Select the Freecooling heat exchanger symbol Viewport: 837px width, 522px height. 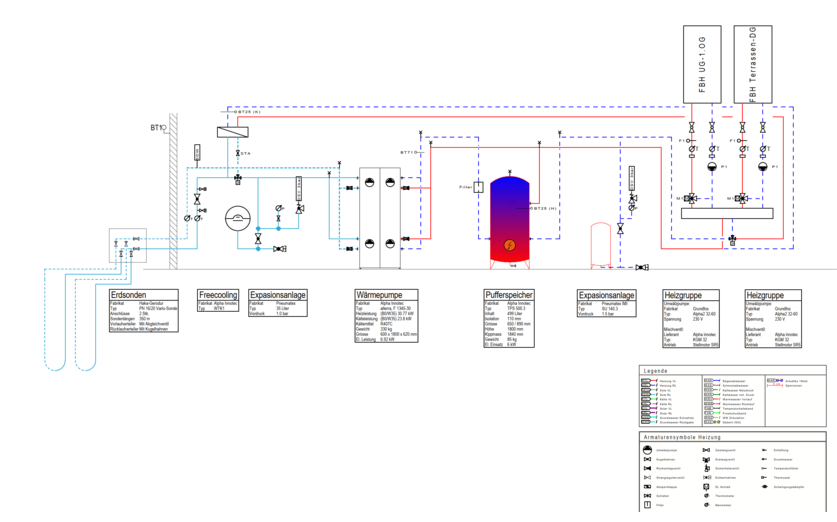click(x=233, y=131)
